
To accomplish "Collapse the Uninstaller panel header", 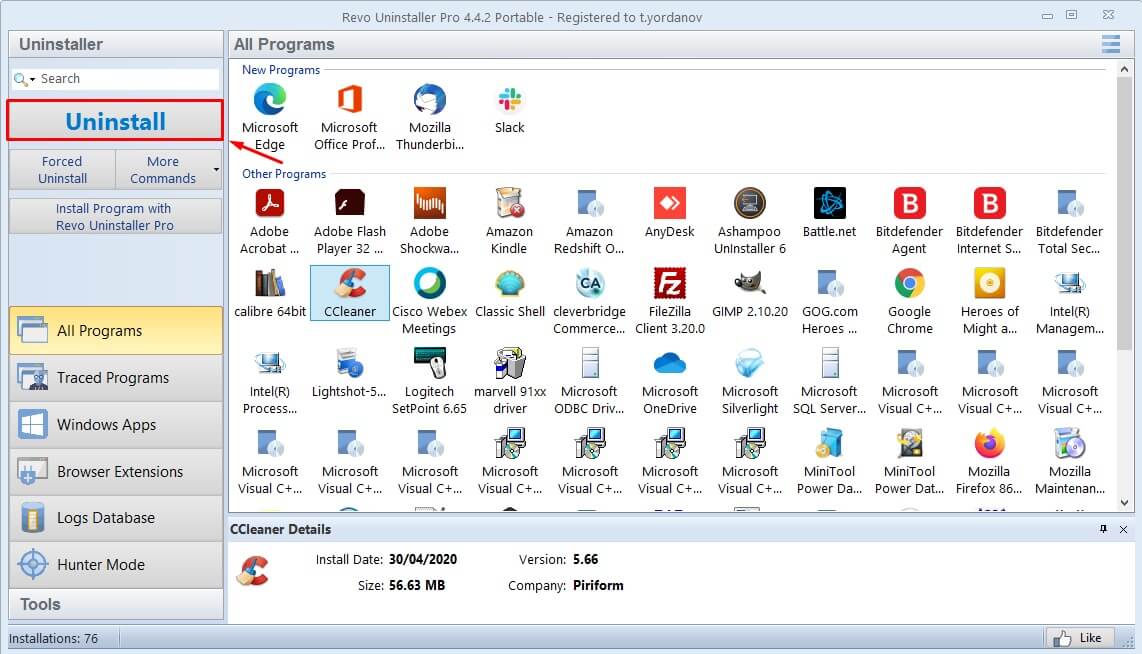I will click(x=116, y=44).
